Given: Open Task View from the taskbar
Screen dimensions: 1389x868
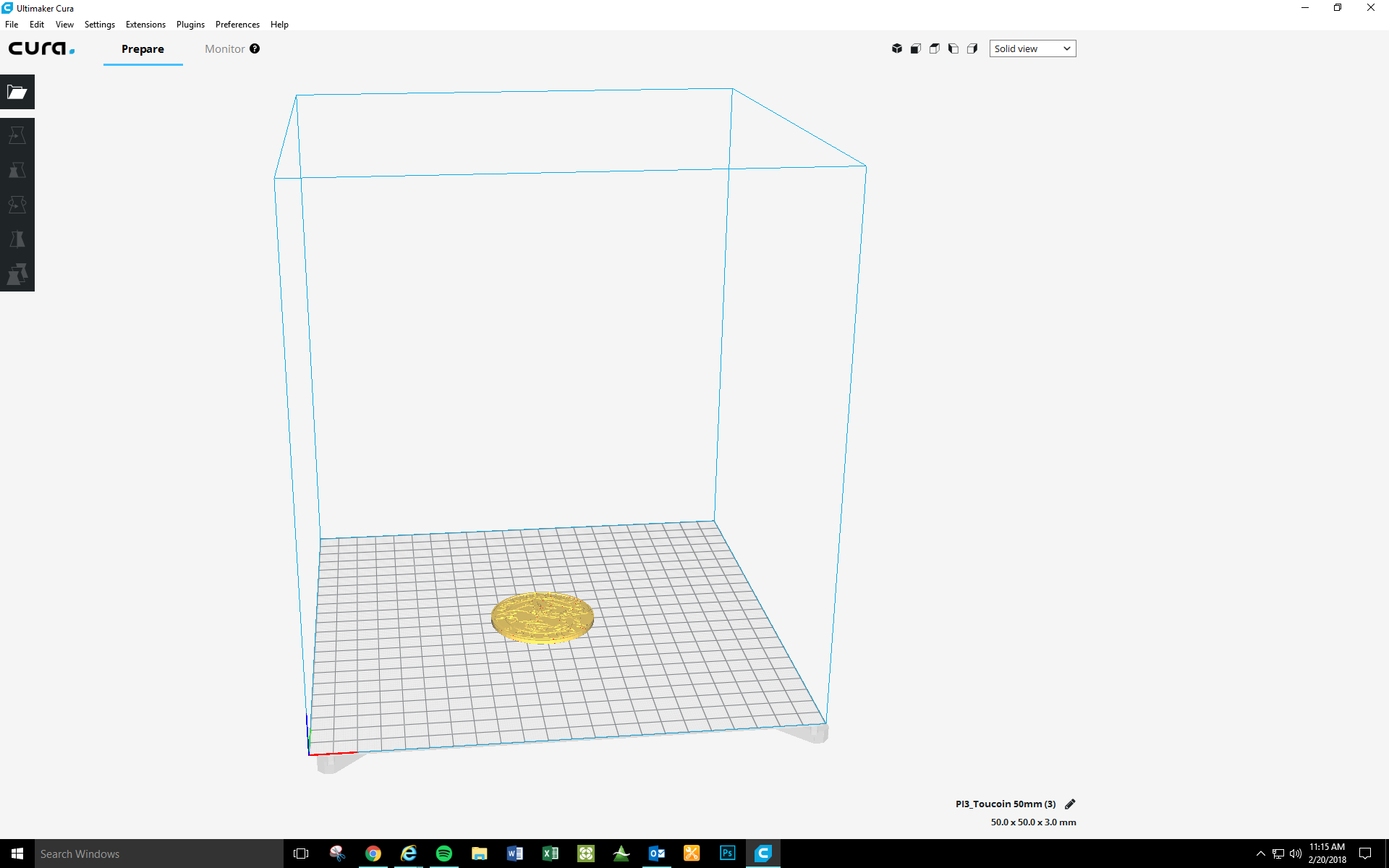Looking at the screenshot, I should click(301, 854).
